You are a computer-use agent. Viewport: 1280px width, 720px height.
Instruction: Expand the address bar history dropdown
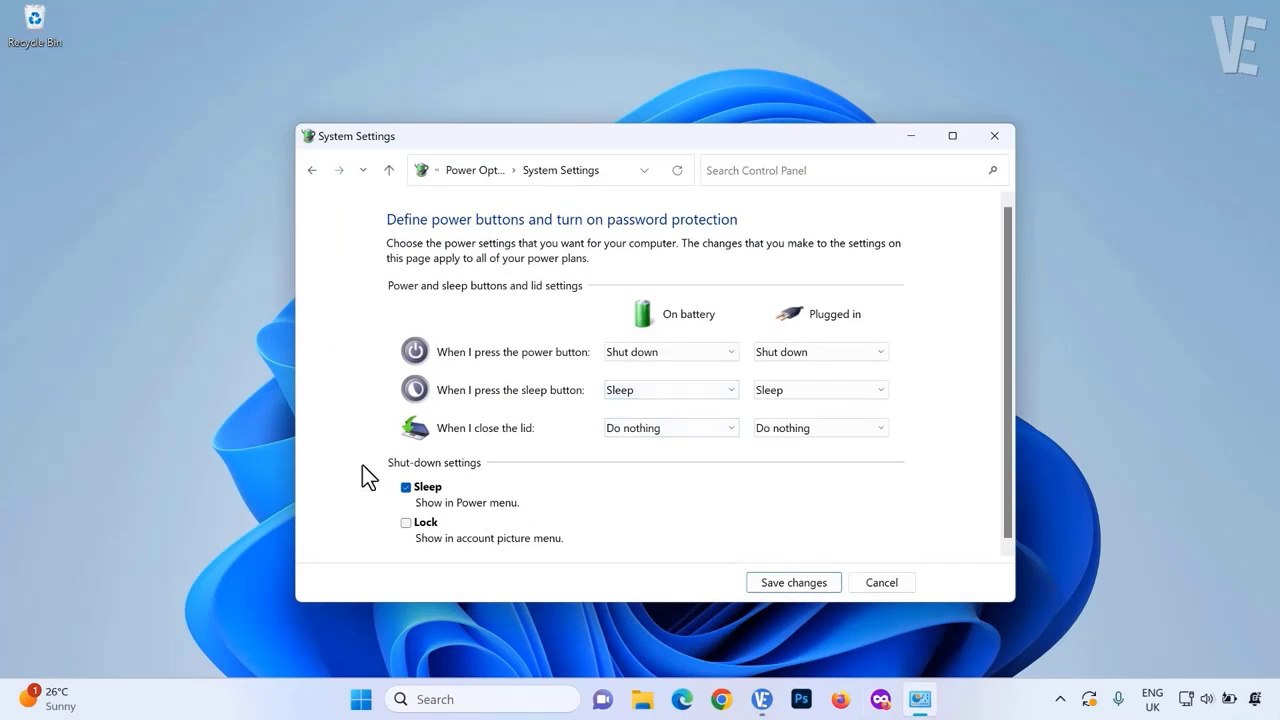[x=644, y=170]
